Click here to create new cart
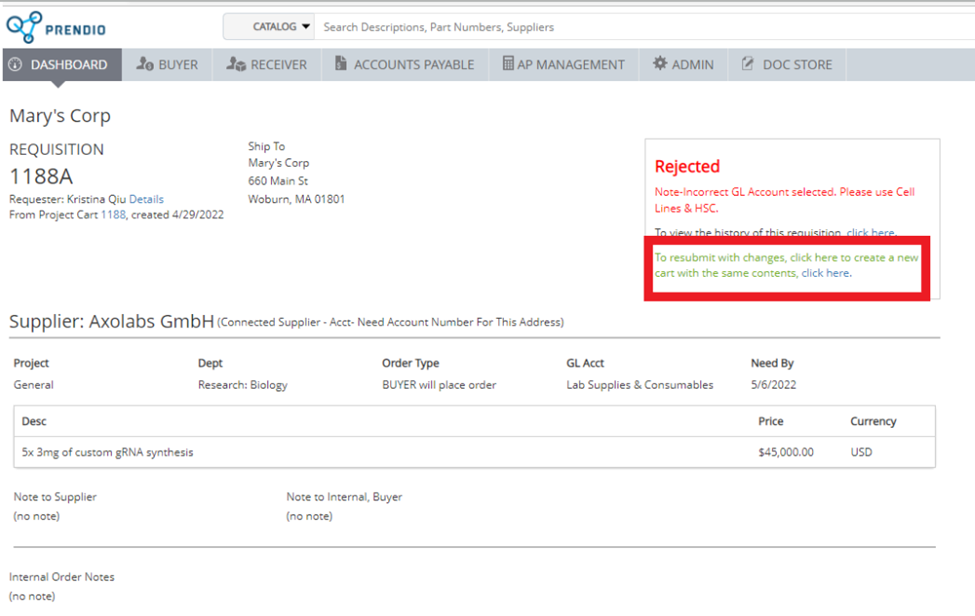Screen dimensions: 975x616 pos(825,273)
